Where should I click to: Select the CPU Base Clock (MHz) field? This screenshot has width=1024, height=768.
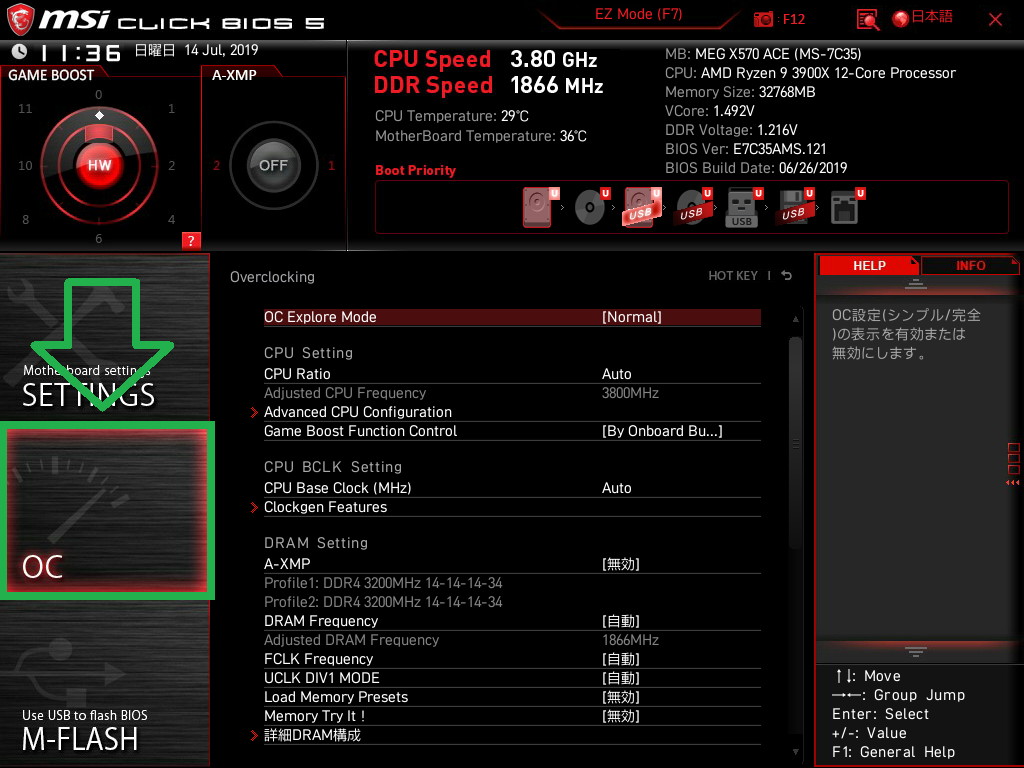512,488
